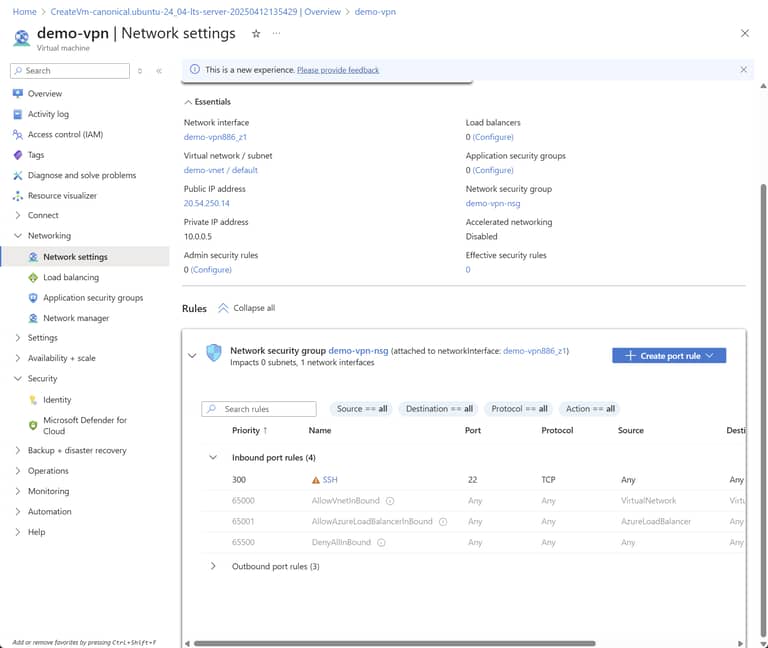Open the Source == all filter
This screenshot has width=768, height=648.
point(361,408)
